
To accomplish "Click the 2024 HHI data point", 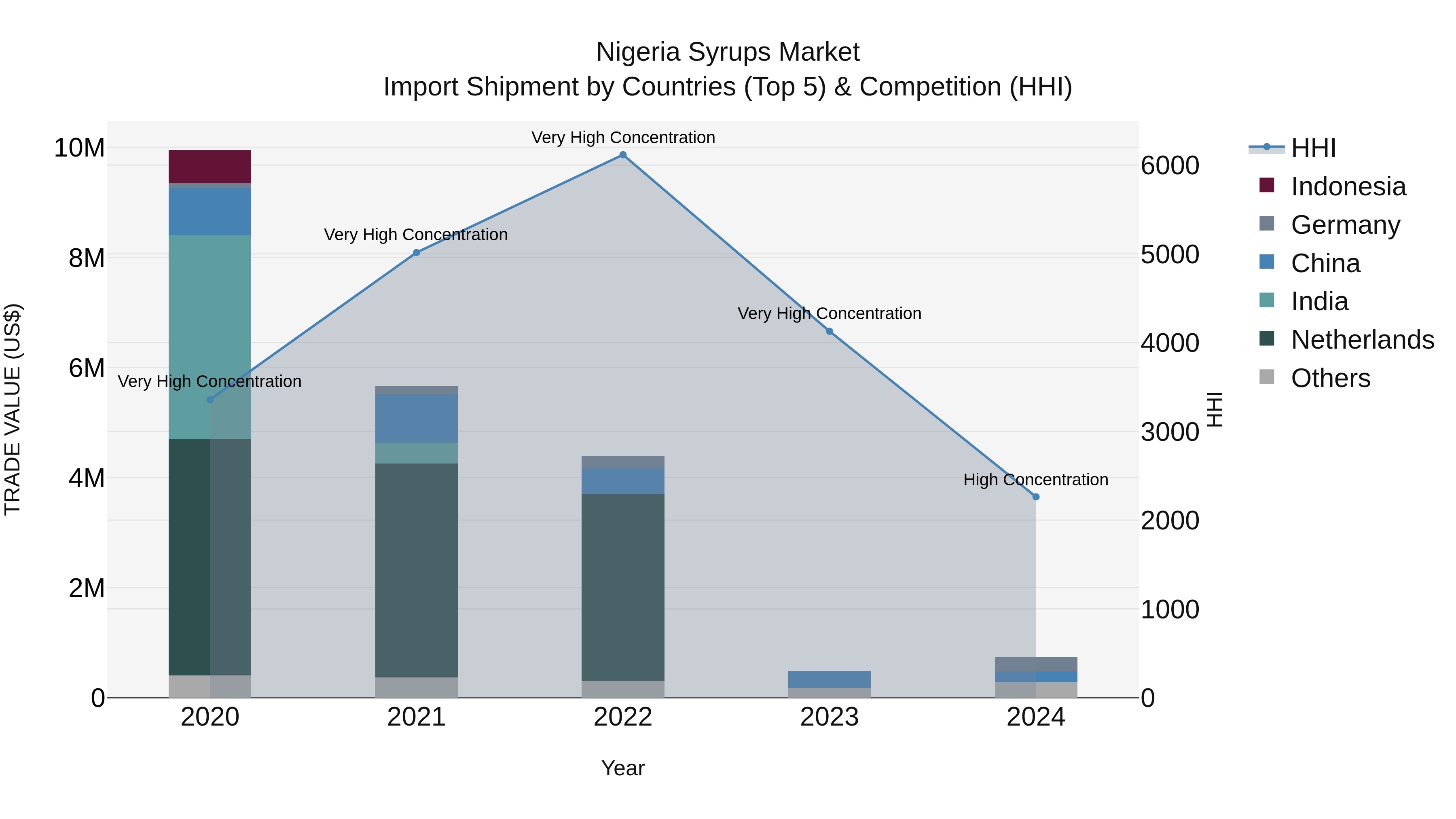I will pyautogui.click(x=1036, y=497).
